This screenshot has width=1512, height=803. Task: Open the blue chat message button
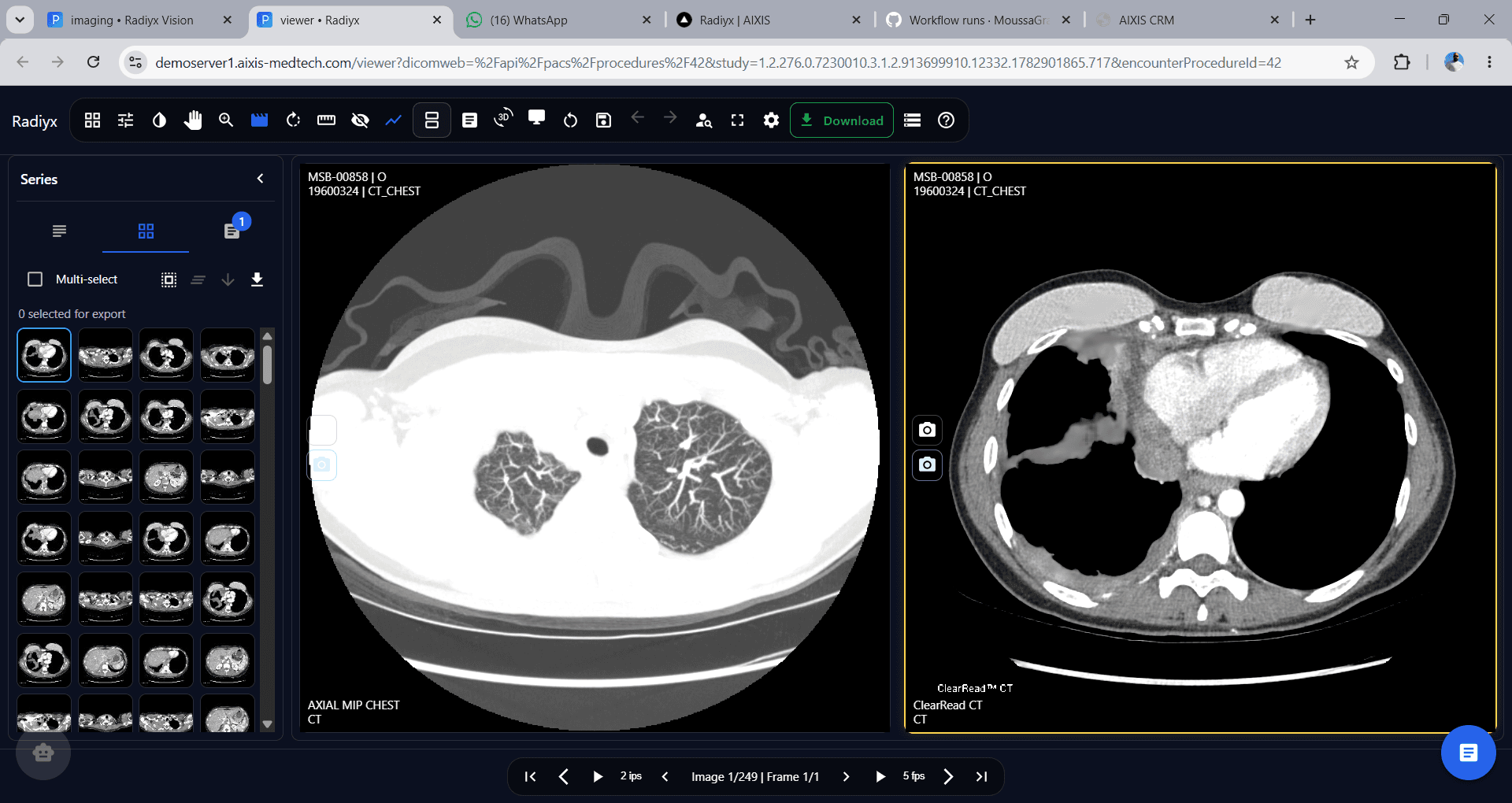click(x=1468, y=753)
